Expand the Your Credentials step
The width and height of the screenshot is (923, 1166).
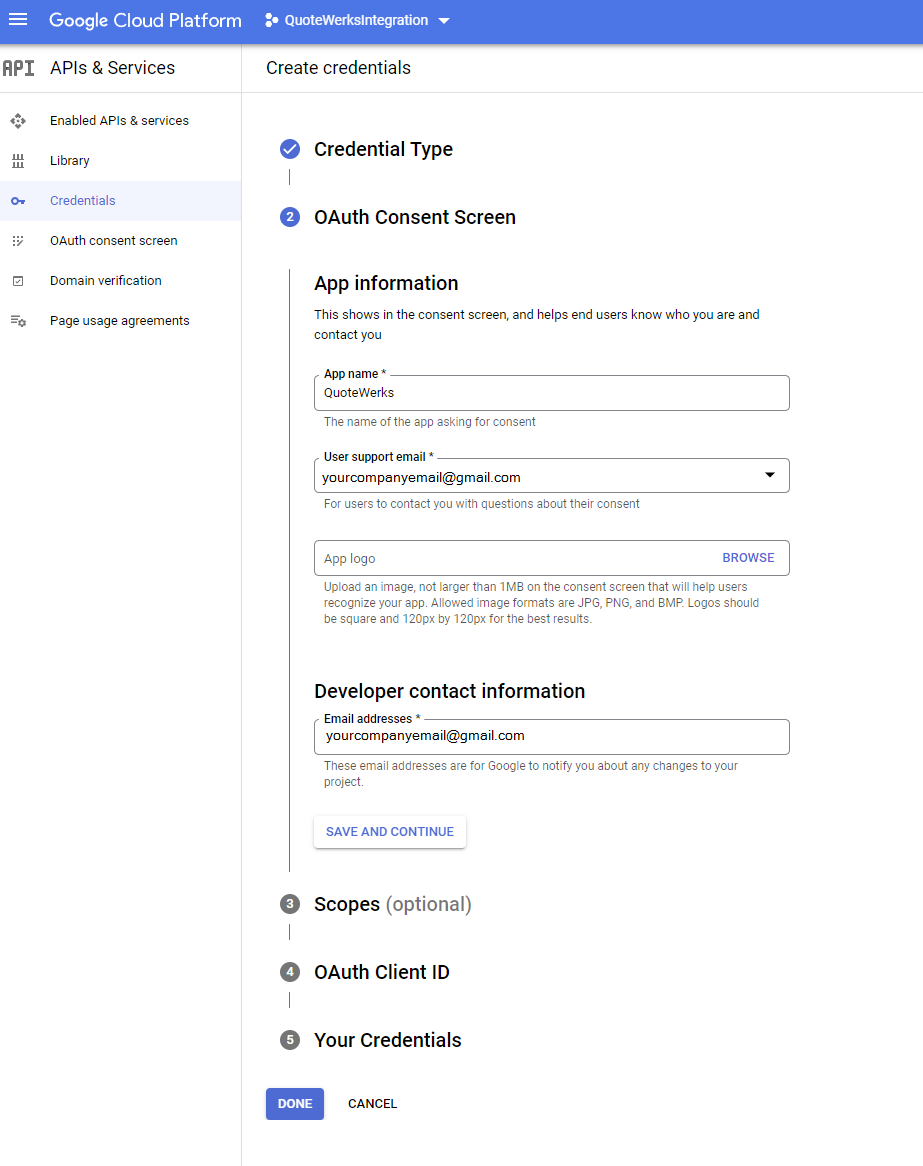click(x=387, y=1040)
